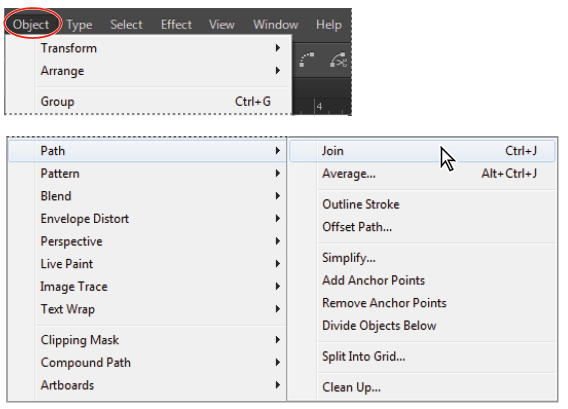Click the scissors path cut icon
The height and width of the screenshot is (409, 568).
pos(339,60)
